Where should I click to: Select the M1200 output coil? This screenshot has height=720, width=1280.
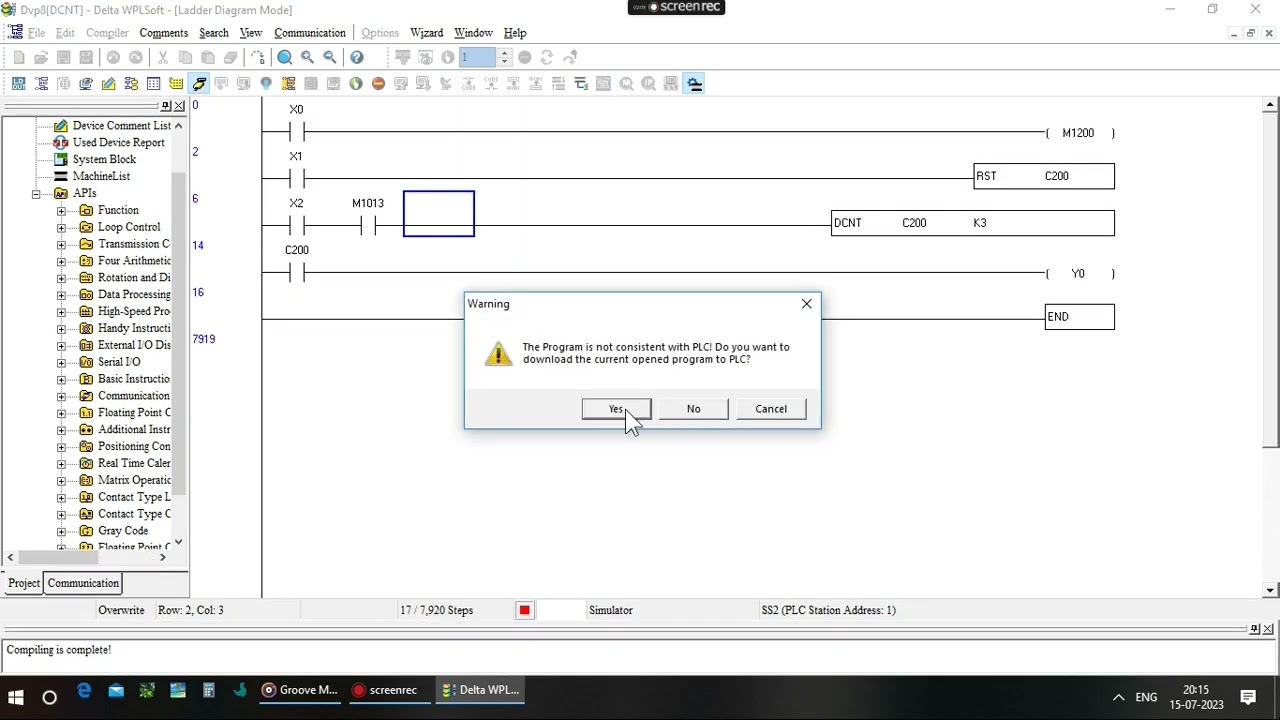point(1079,133)
